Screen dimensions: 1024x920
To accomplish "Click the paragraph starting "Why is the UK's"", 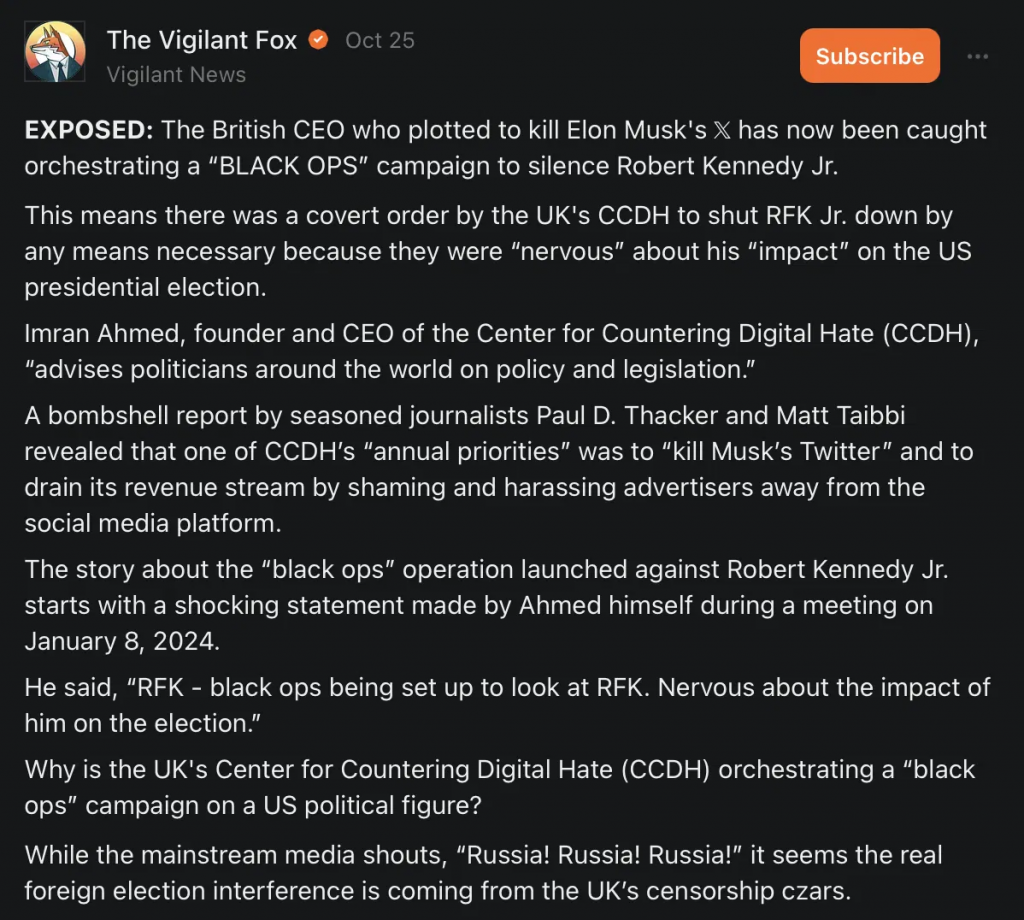I will tap(500, 787).
